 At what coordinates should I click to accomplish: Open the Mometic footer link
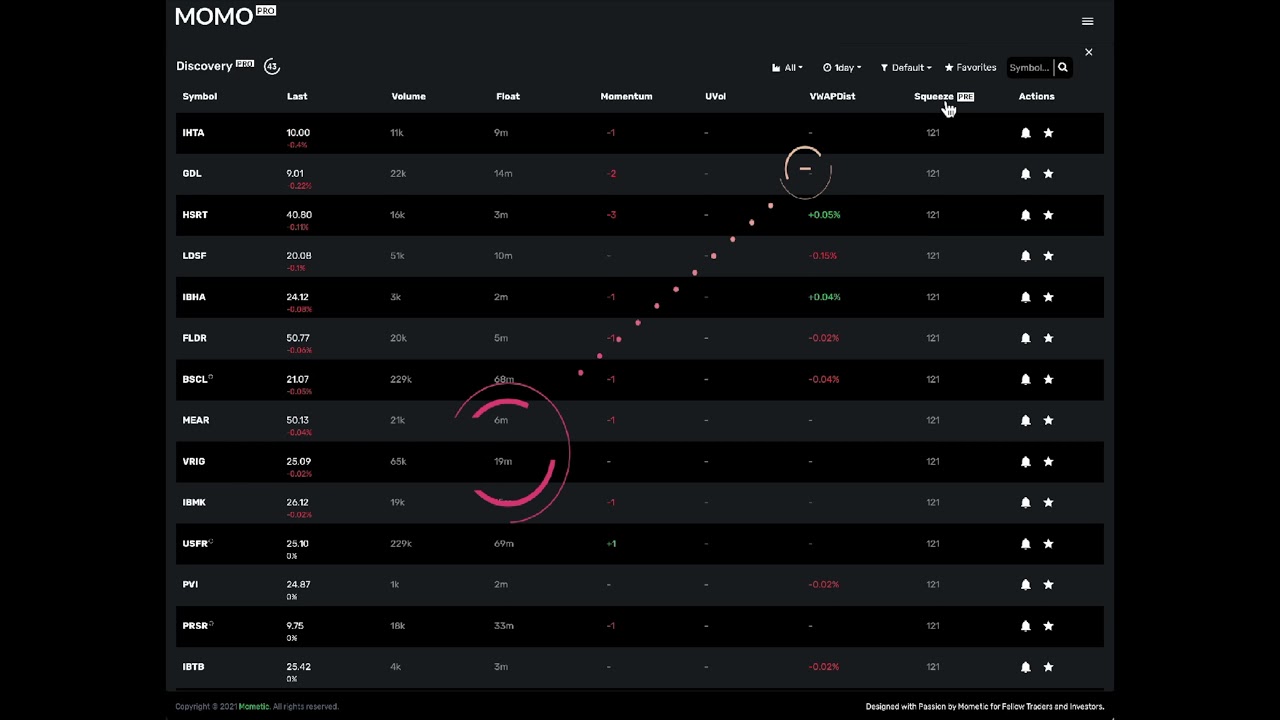click(x=254, y=707)
